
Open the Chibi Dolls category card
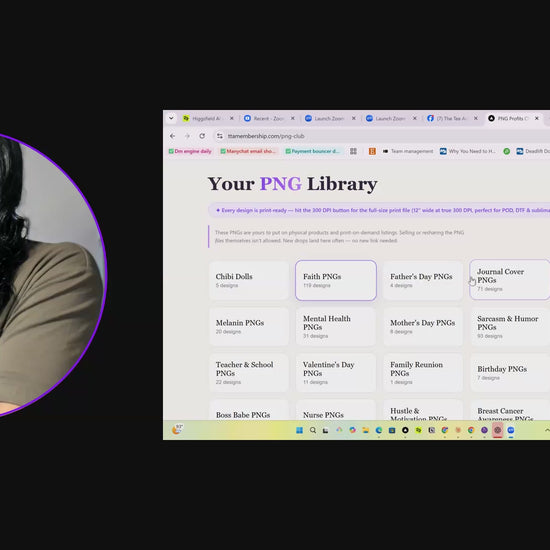point(249,280)
